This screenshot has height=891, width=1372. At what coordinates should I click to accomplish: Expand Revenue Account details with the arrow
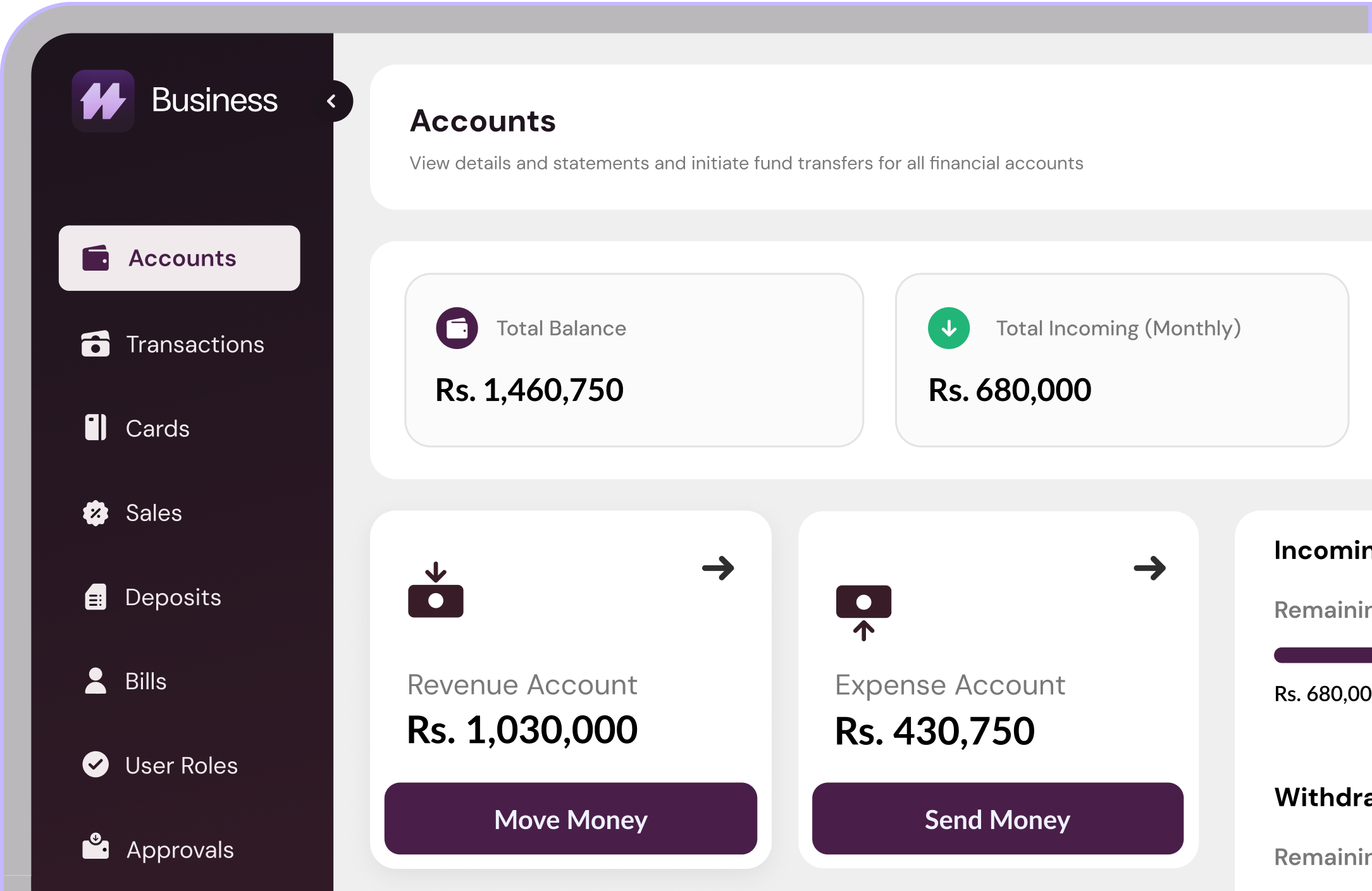(718, 568)
